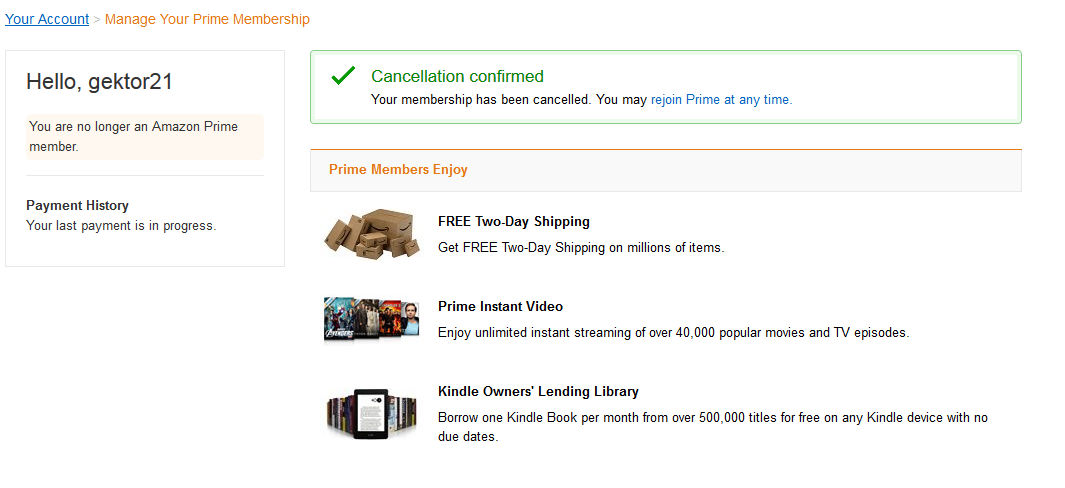This screenshot has height=488, width=1065.
Task: Click the Hello, gektor21 greeting
Action: (99, 82)
